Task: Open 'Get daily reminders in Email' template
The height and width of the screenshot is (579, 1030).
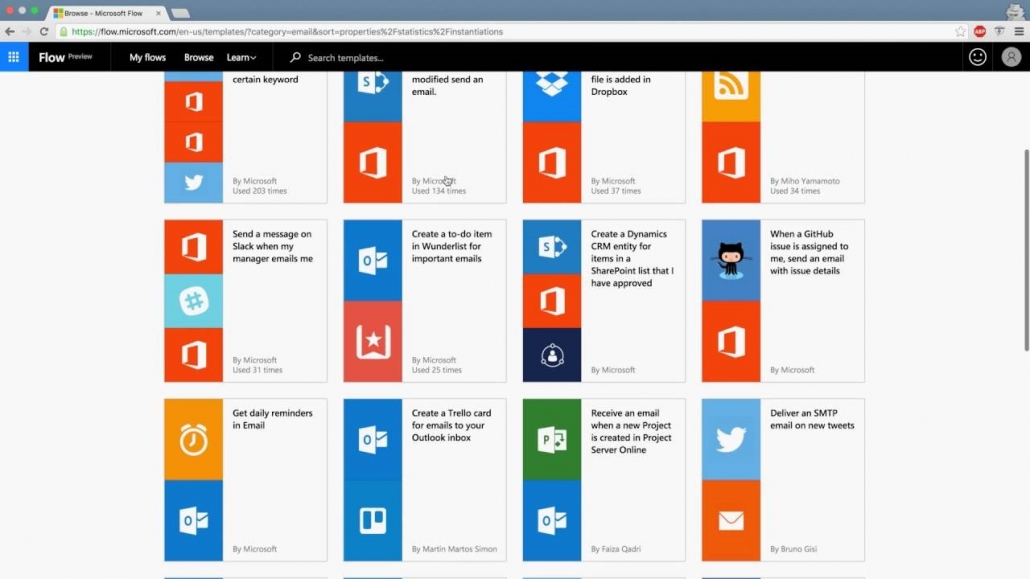Action: (x=272, y=419)
